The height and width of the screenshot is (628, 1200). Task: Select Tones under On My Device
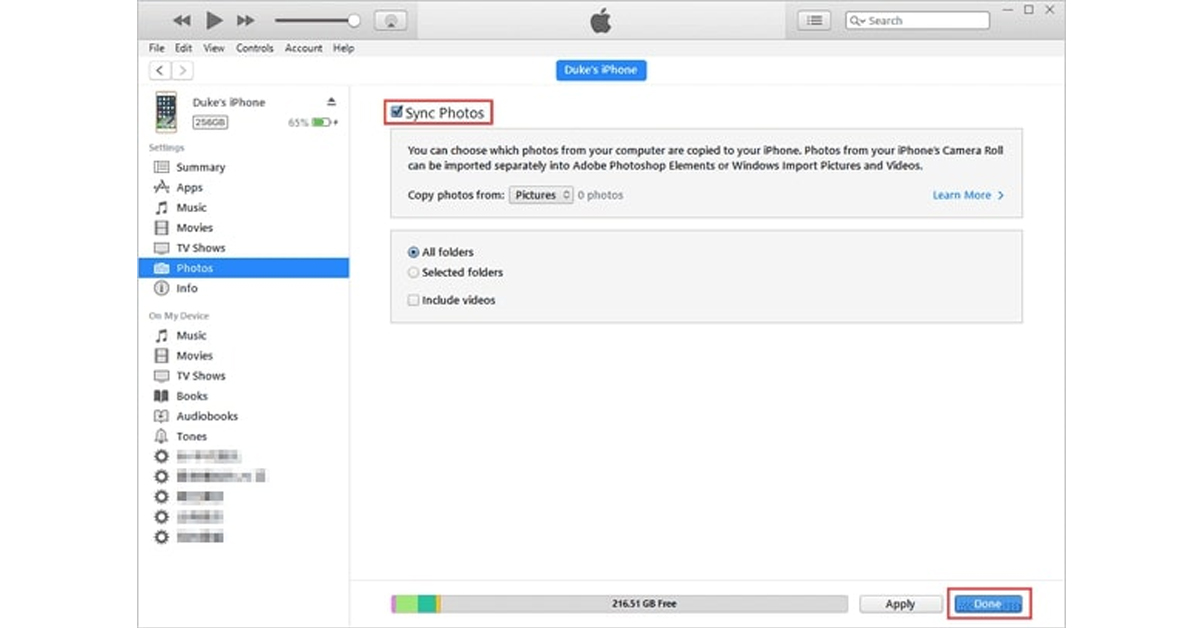point(191,436)
